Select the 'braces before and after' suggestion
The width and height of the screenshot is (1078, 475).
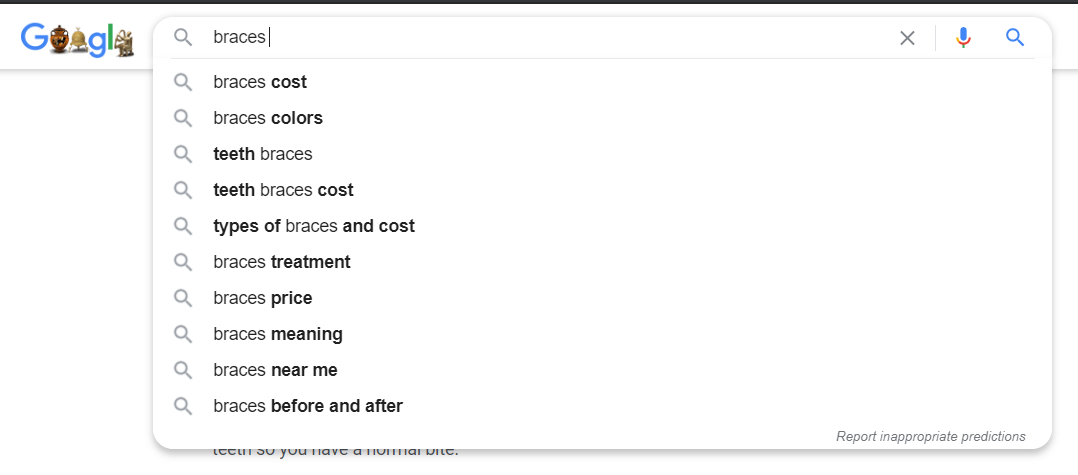(308, 406)
